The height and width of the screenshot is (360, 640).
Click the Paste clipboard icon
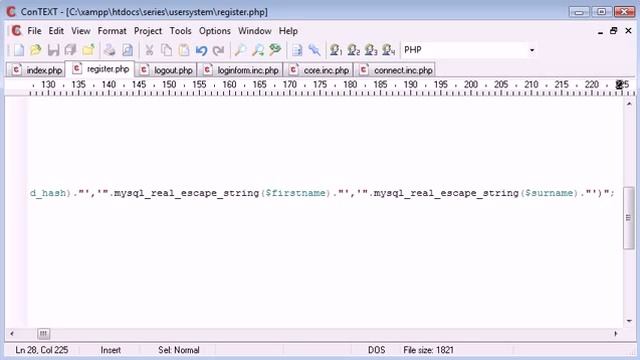pyautogui.click(x=184, y=50)
